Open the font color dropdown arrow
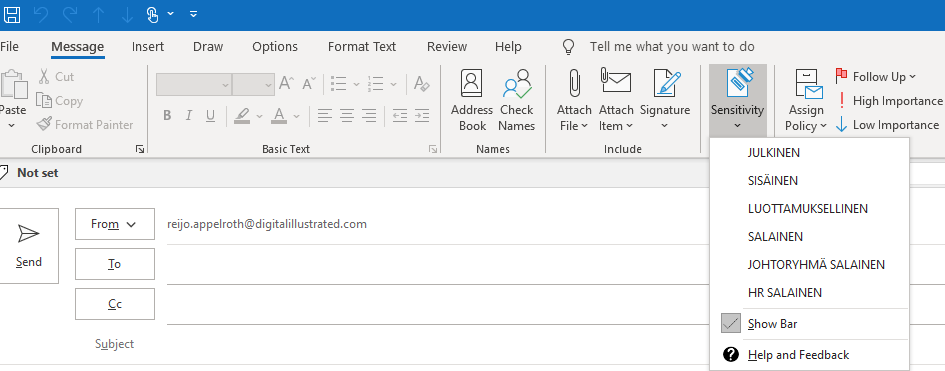945x371 pixels. point(296,116)
